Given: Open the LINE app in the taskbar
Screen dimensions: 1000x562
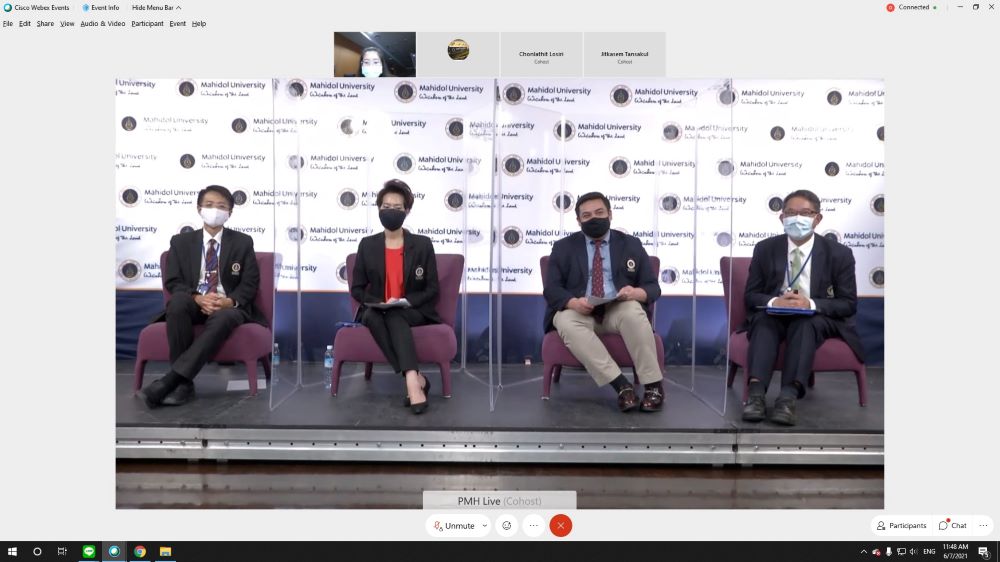Looking at the screenshot, I should pos(88,551).
